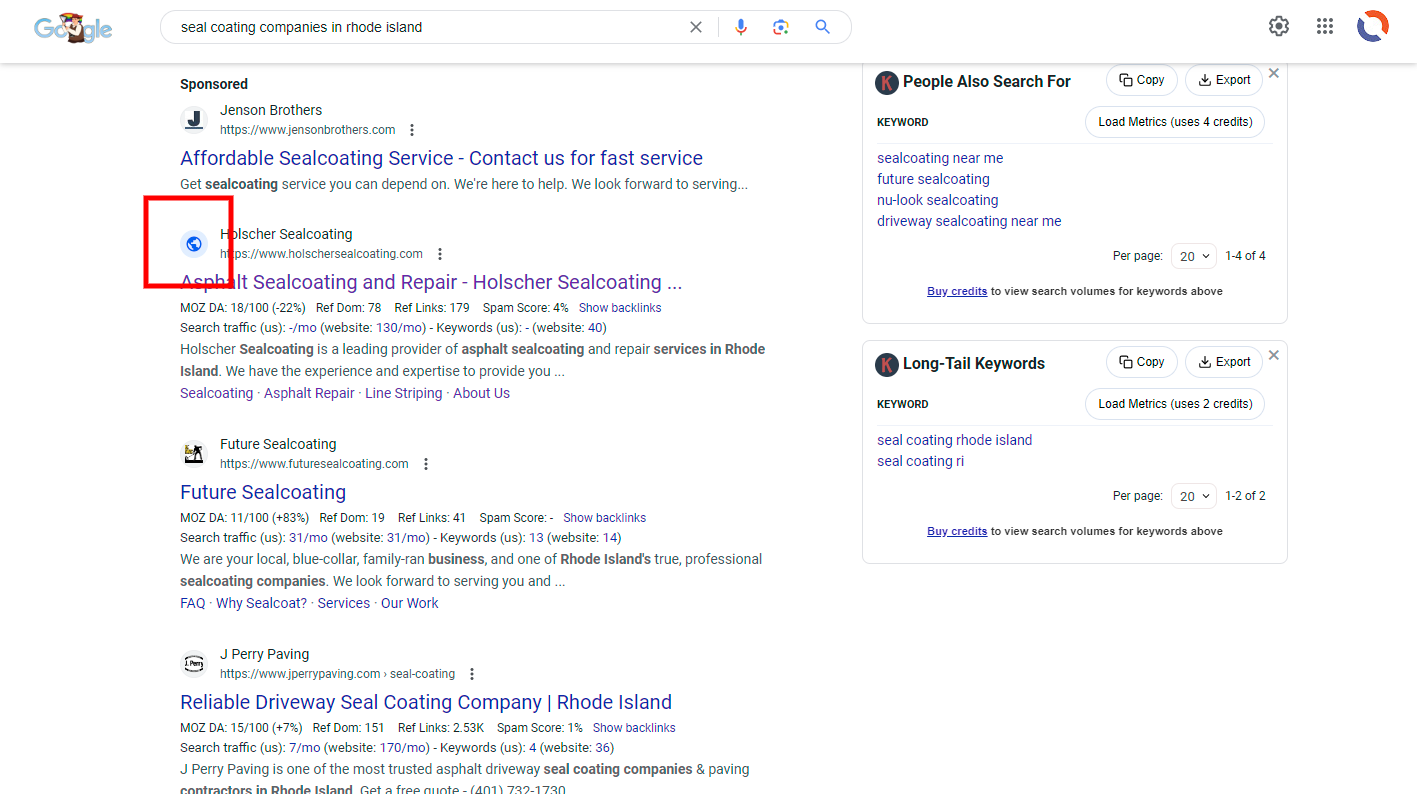The height and width of the screenshot is (794, 1417).
Task: Open Future Sealcoating FAQ sitelink
Action: [192, 603]
